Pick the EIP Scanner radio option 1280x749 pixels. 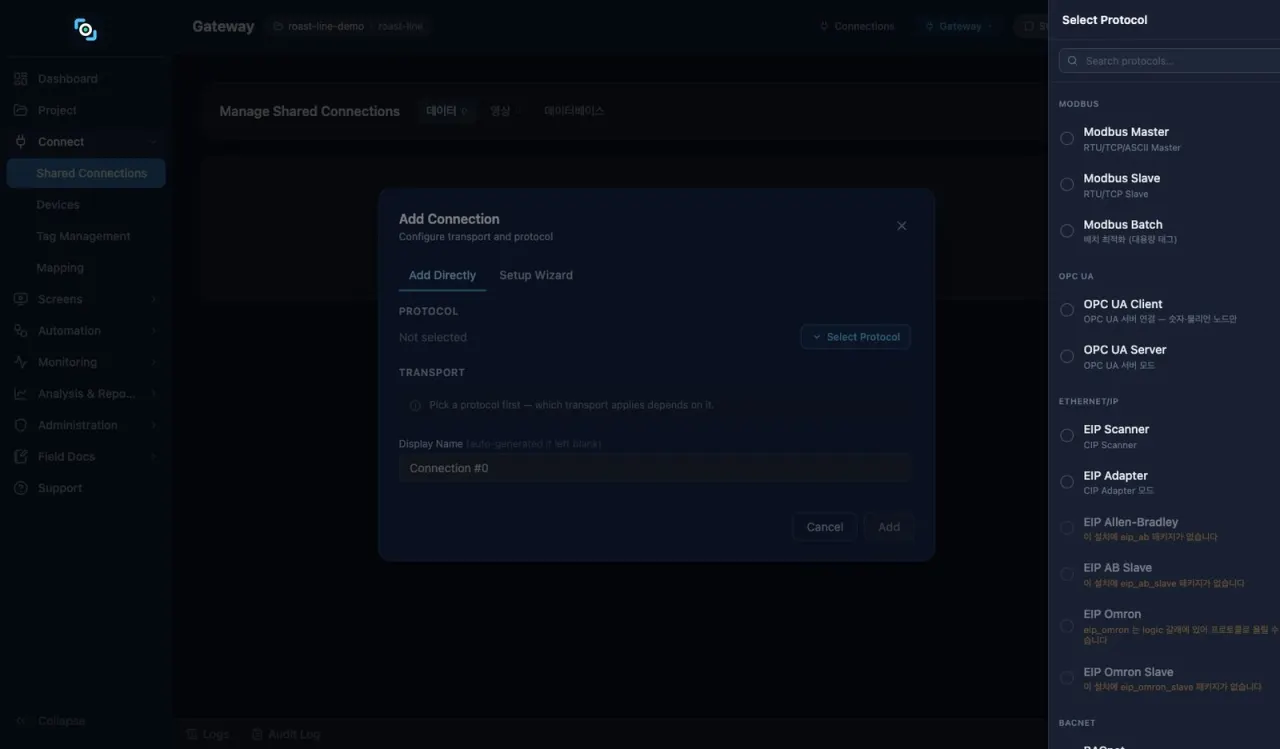coord(1067,436)
